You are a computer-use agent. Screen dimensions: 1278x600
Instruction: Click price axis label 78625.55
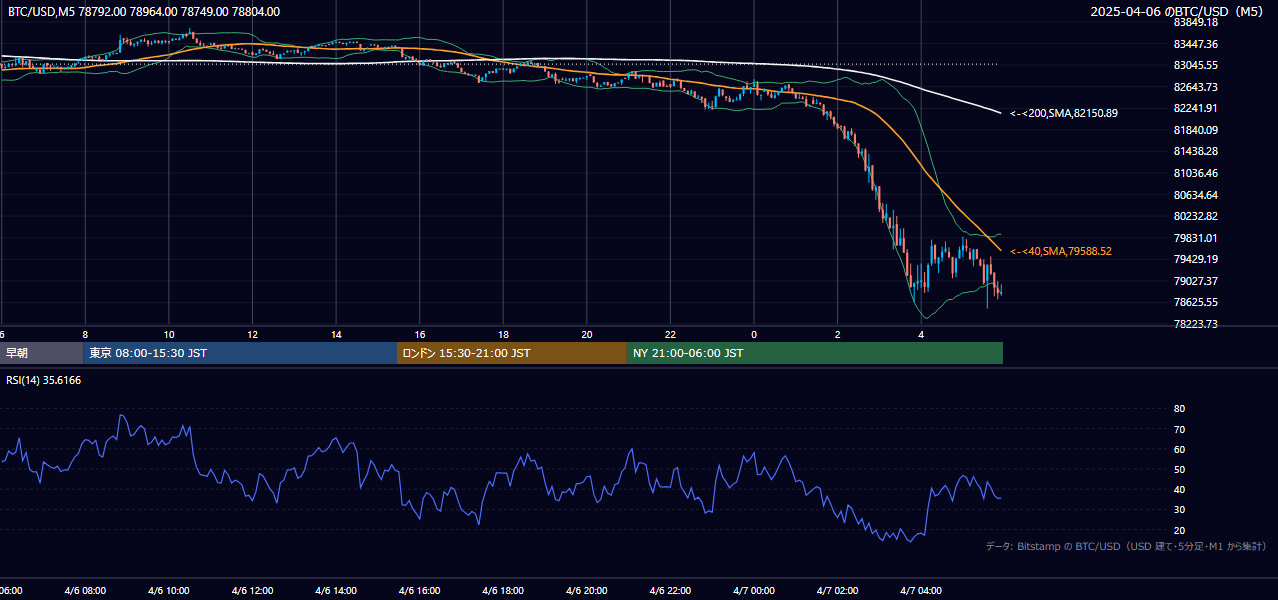(1195, 302)
